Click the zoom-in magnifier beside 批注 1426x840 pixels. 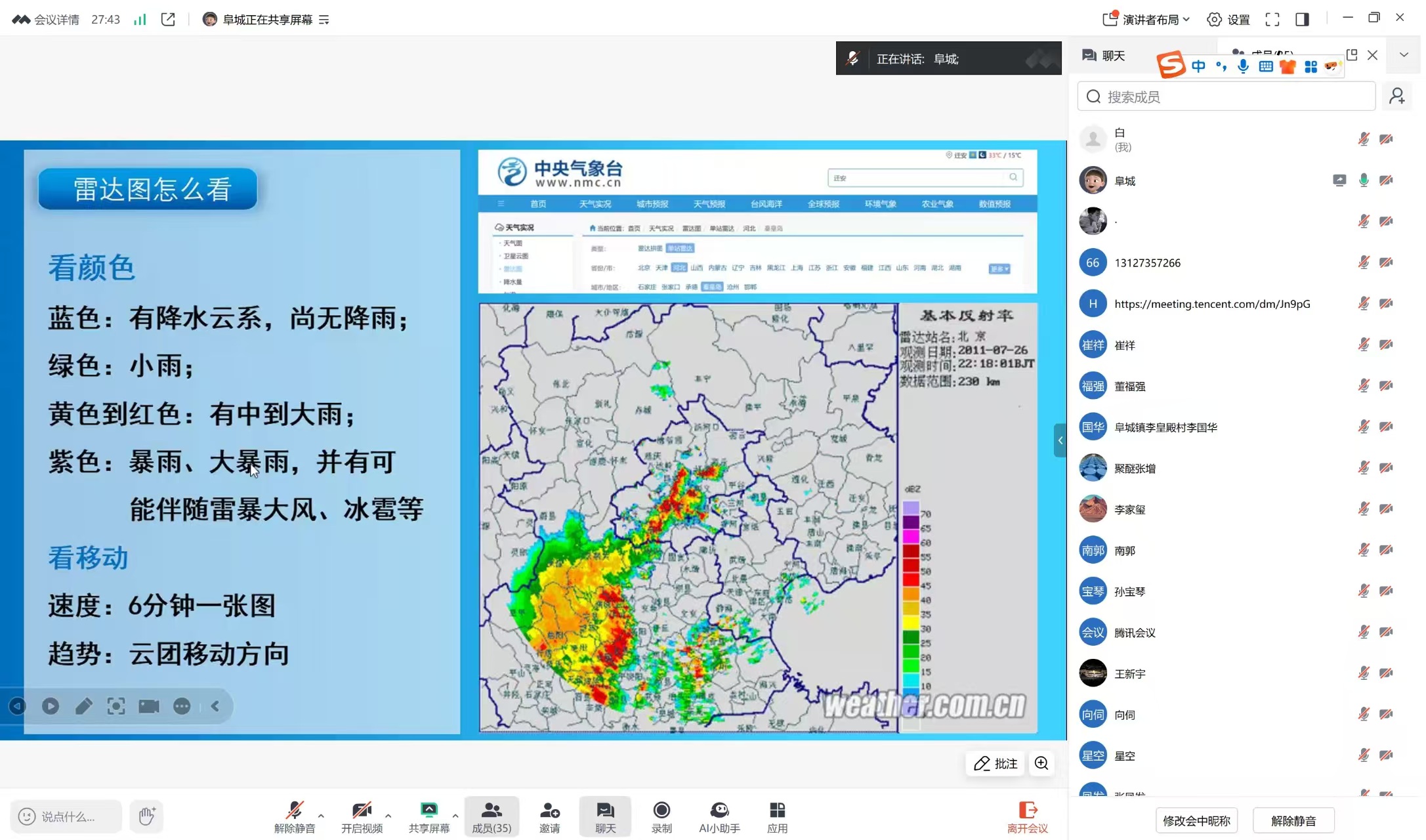point(1041,763)
